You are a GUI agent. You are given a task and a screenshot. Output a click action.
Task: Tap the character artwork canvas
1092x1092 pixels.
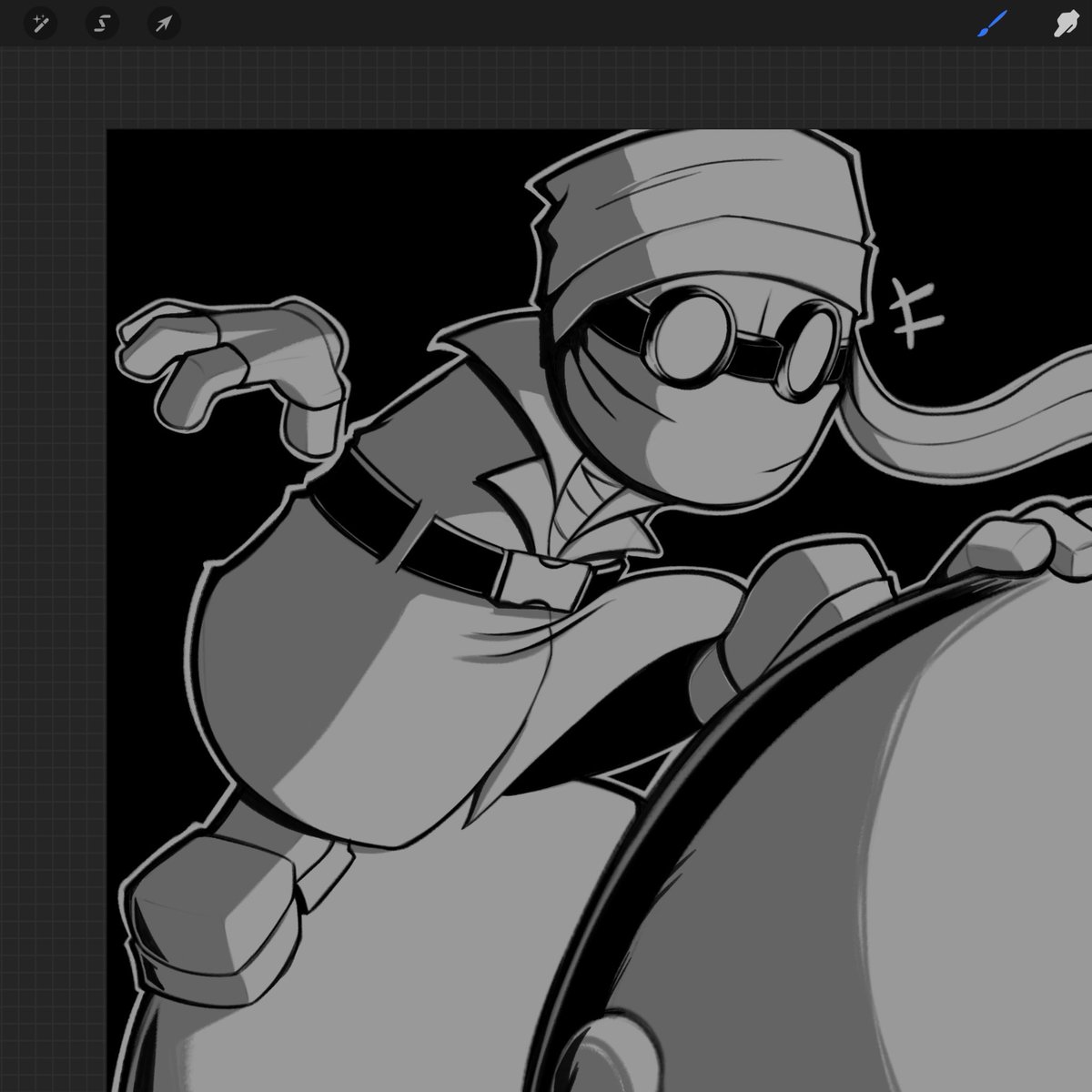click(600, 611)
